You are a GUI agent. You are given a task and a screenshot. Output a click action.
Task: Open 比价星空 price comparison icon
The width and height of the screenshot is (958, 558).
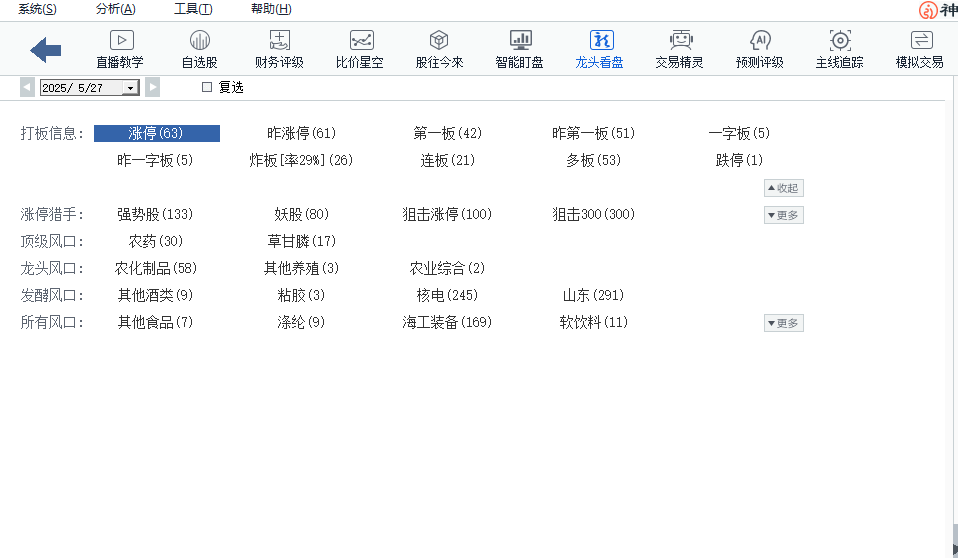pyautogui.click(x=360, y=41)
